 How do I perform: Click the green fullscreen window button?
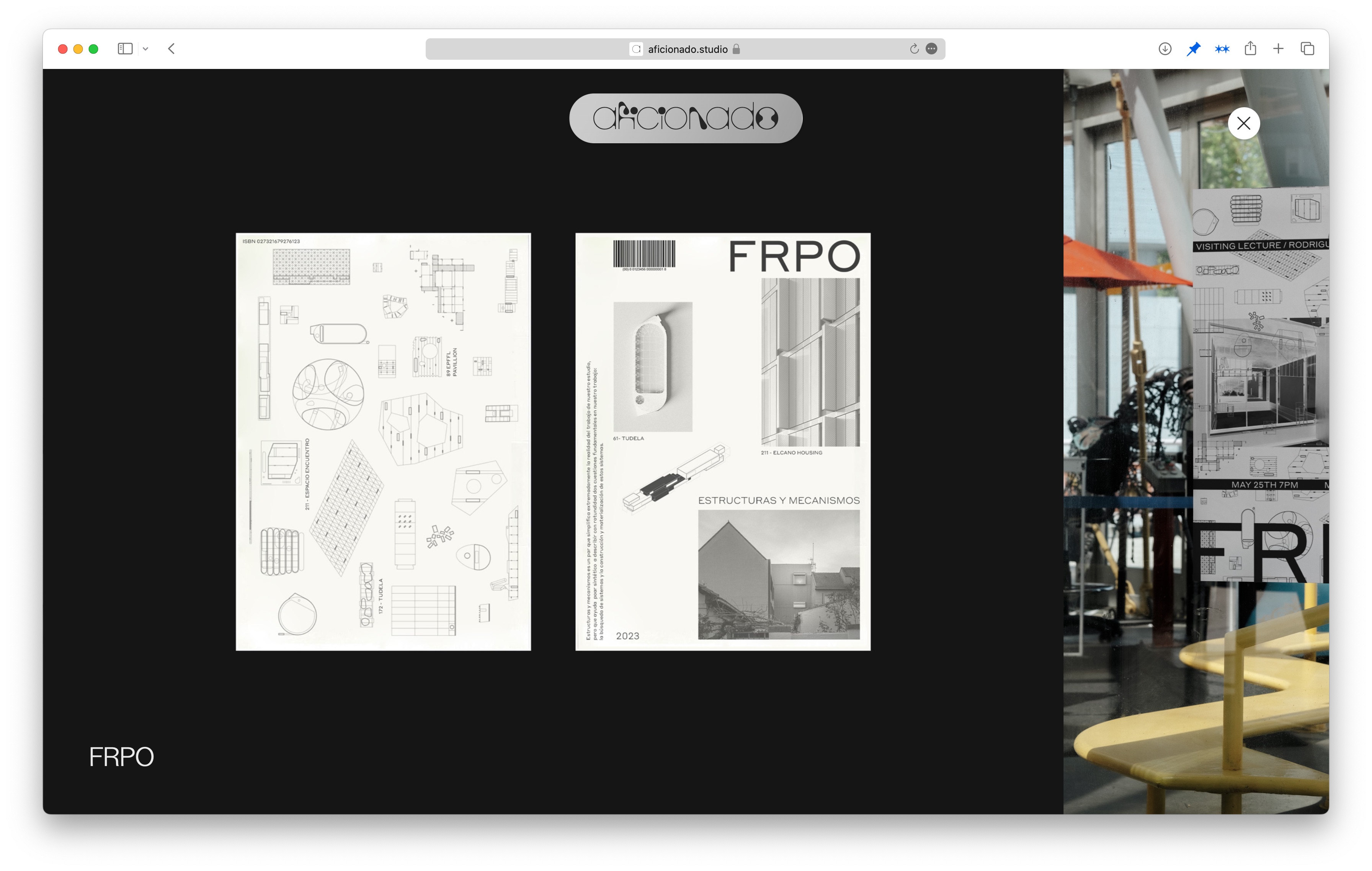[93, 49]
